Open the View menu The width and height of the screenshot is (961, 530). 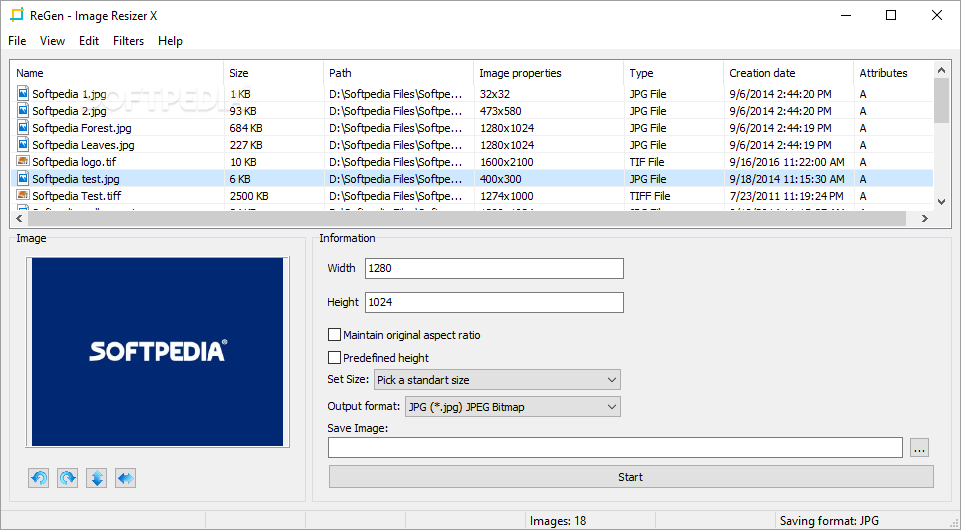pyautogui.click(x=52, y=41)
